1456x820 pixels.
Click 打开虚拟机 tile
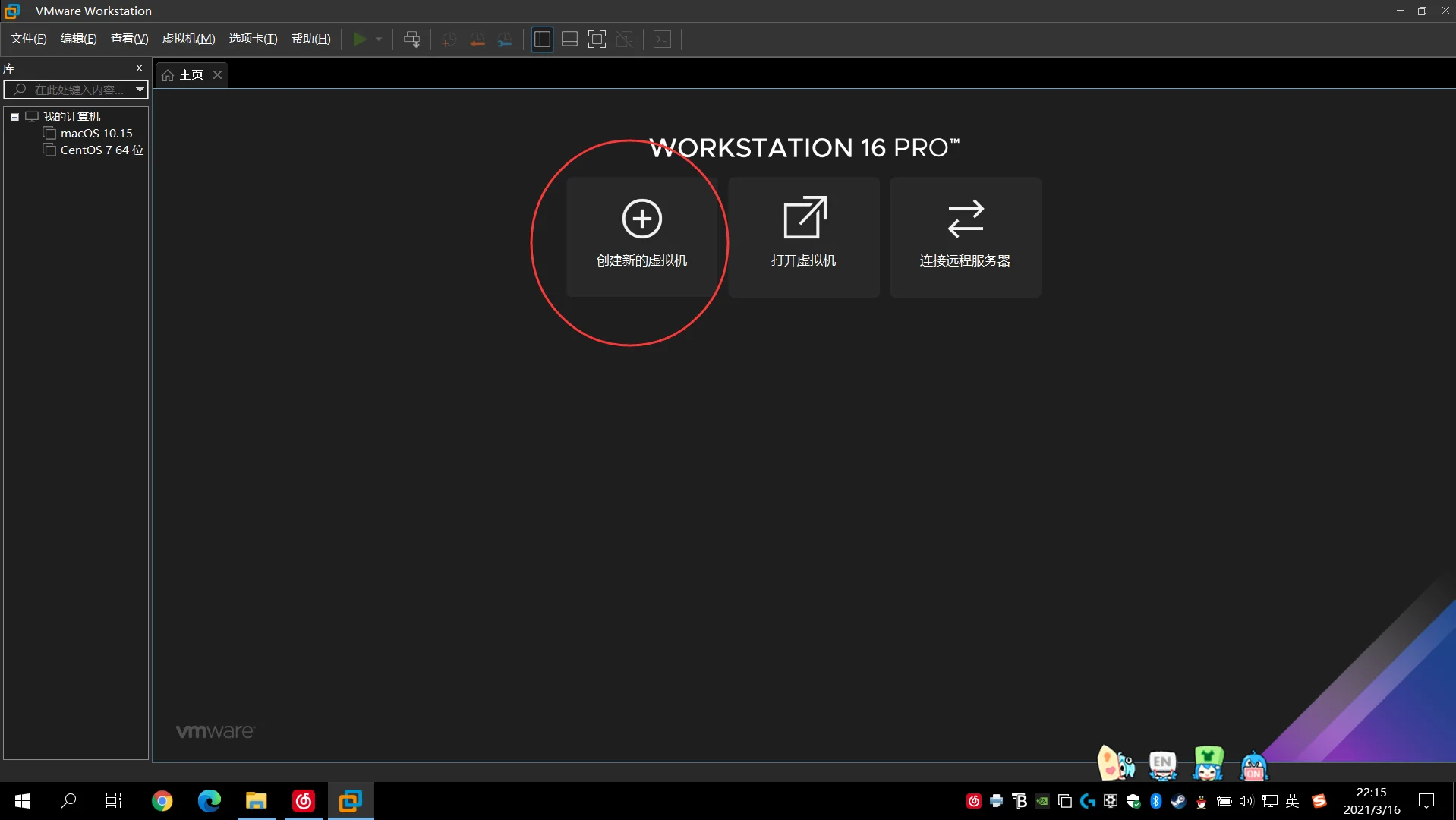(x=804, y=237)
